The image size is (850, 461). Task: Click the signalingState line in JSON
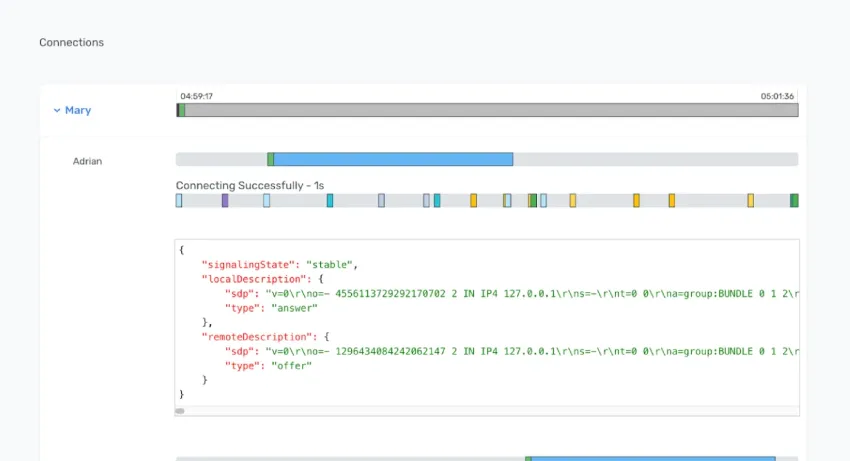279,265
